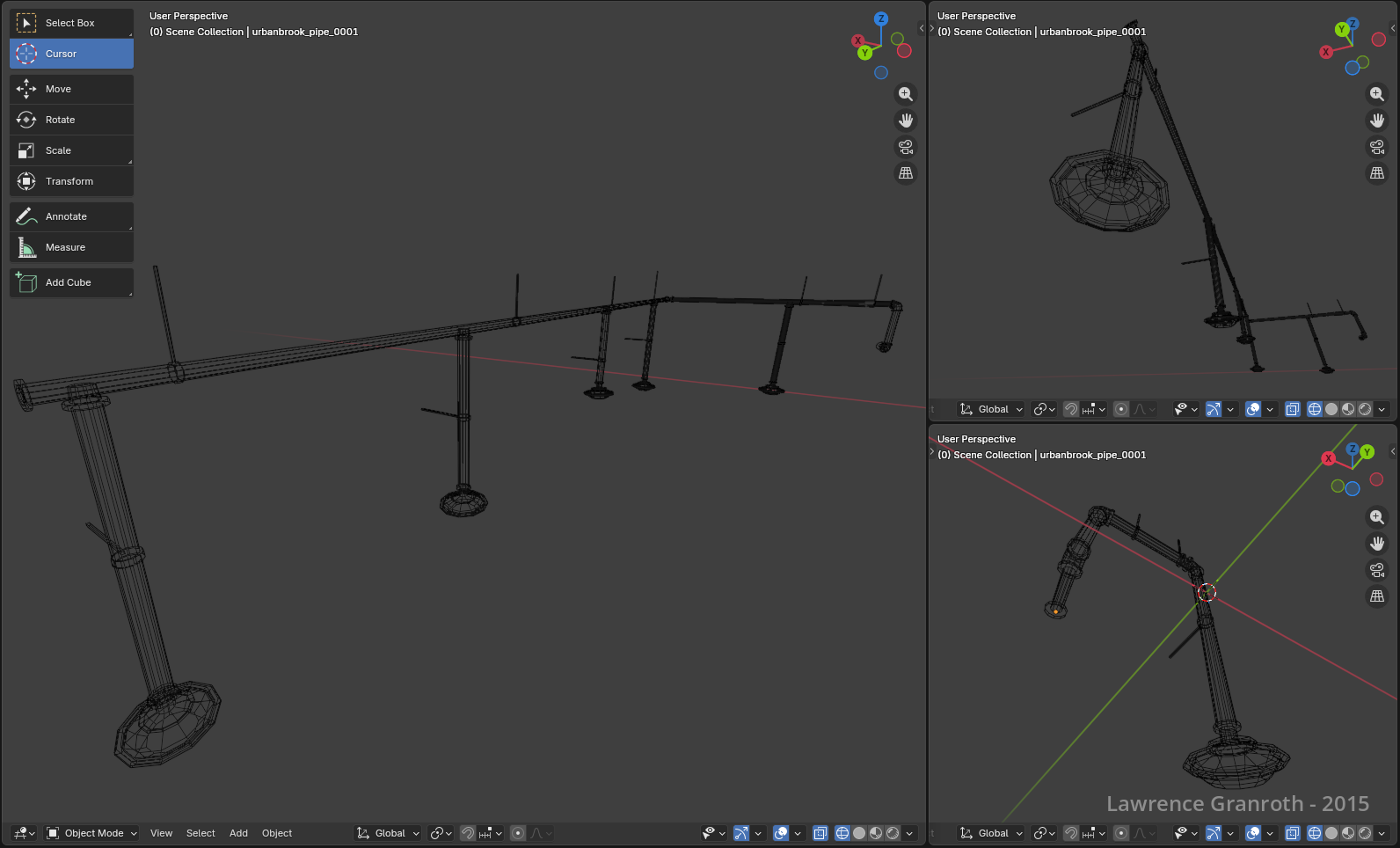Switch main viewport to orthographic/perspective grid icon
This screenshot has width=1400, height=848.
coord(906,173)
